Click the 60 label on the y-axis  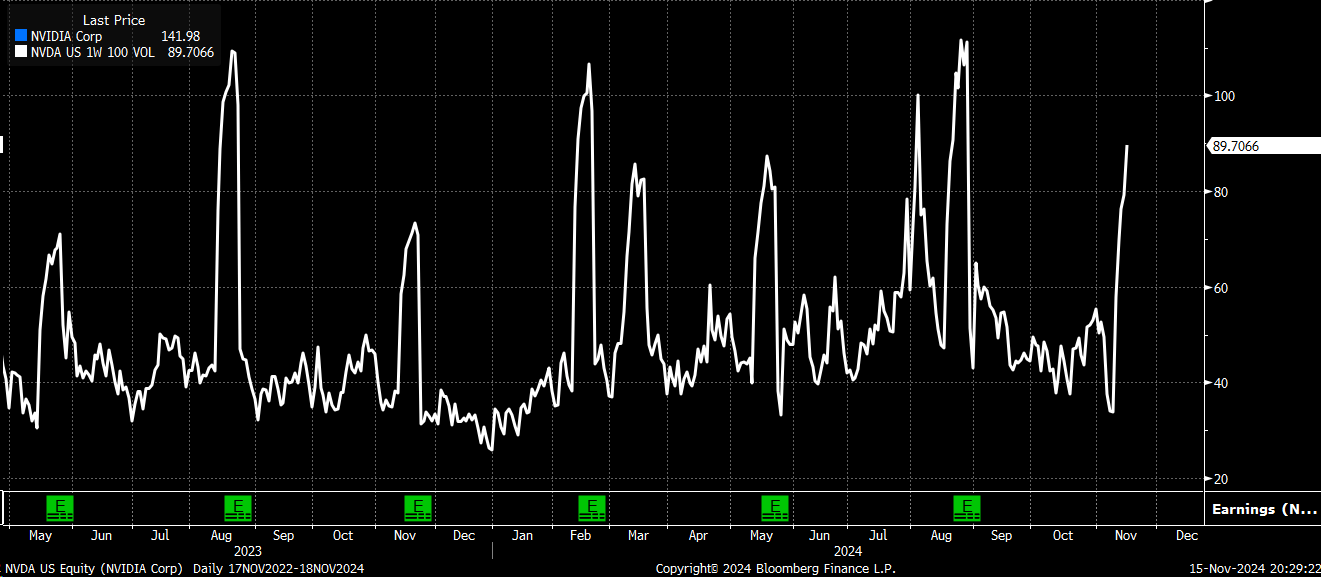coord(1221,288)
